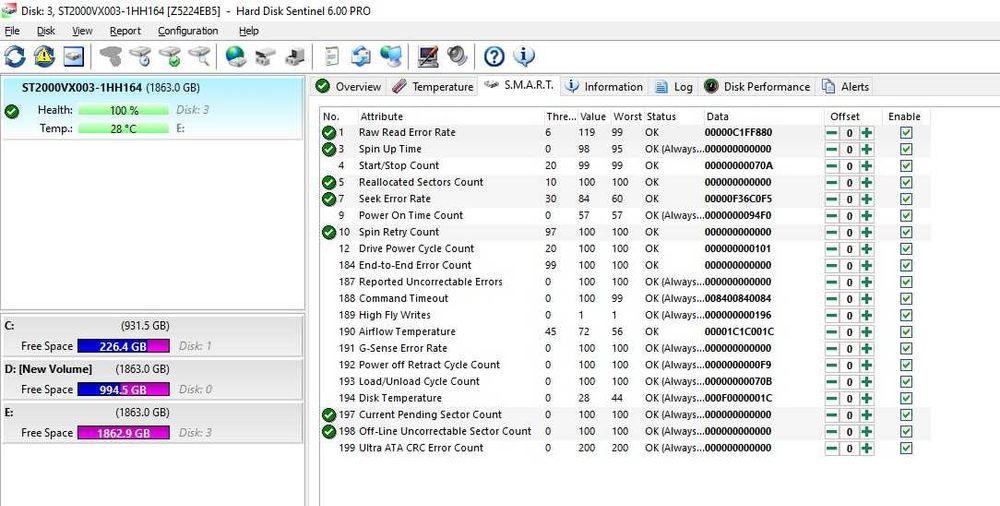The image size is (1000, 506).
Task: Open the File menu
Action: (x=12, y=31)
